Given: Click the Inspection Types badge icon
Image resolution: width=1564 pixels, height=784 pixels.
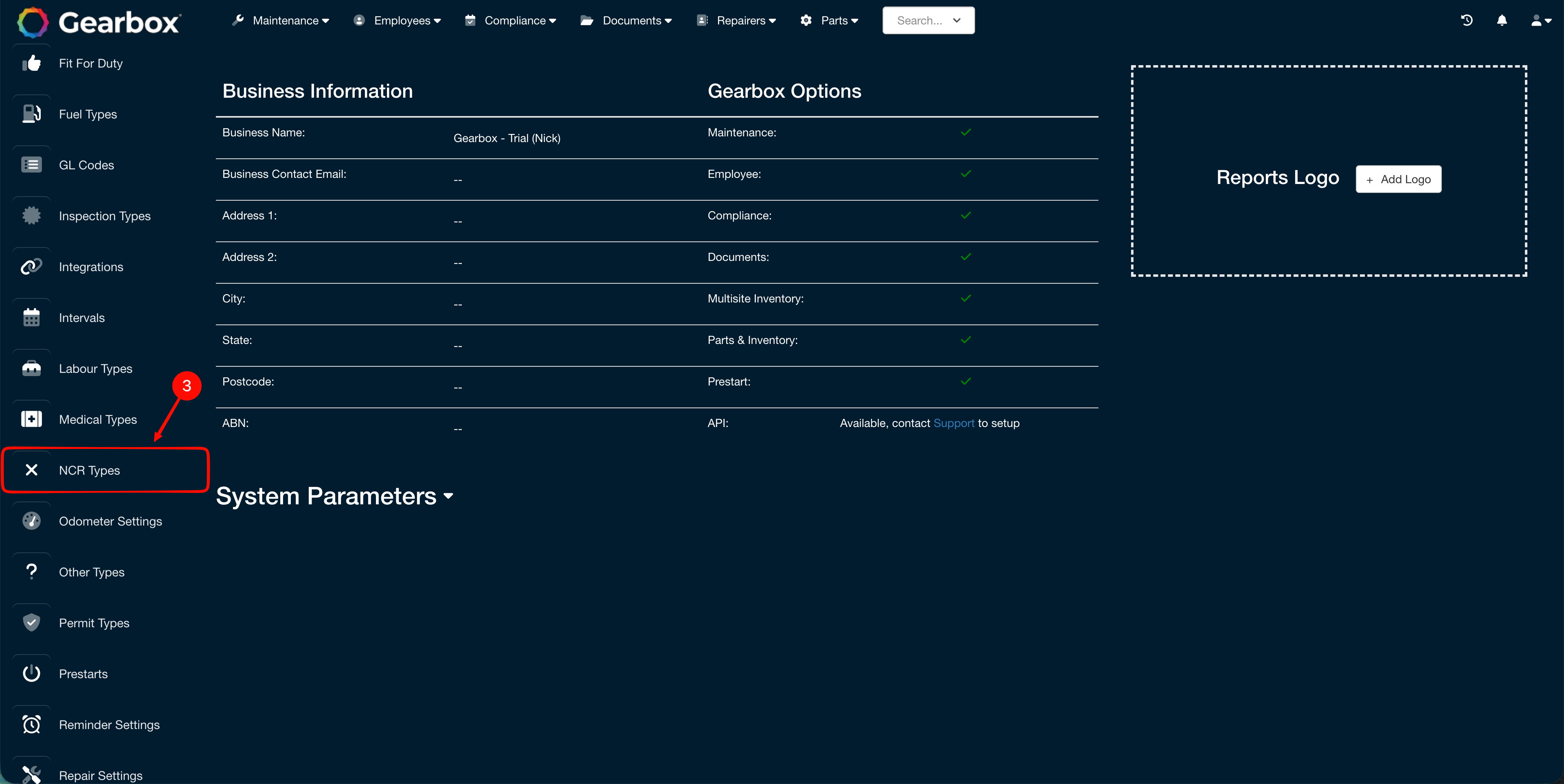Looking at the screenshot, I should [32, 216].
